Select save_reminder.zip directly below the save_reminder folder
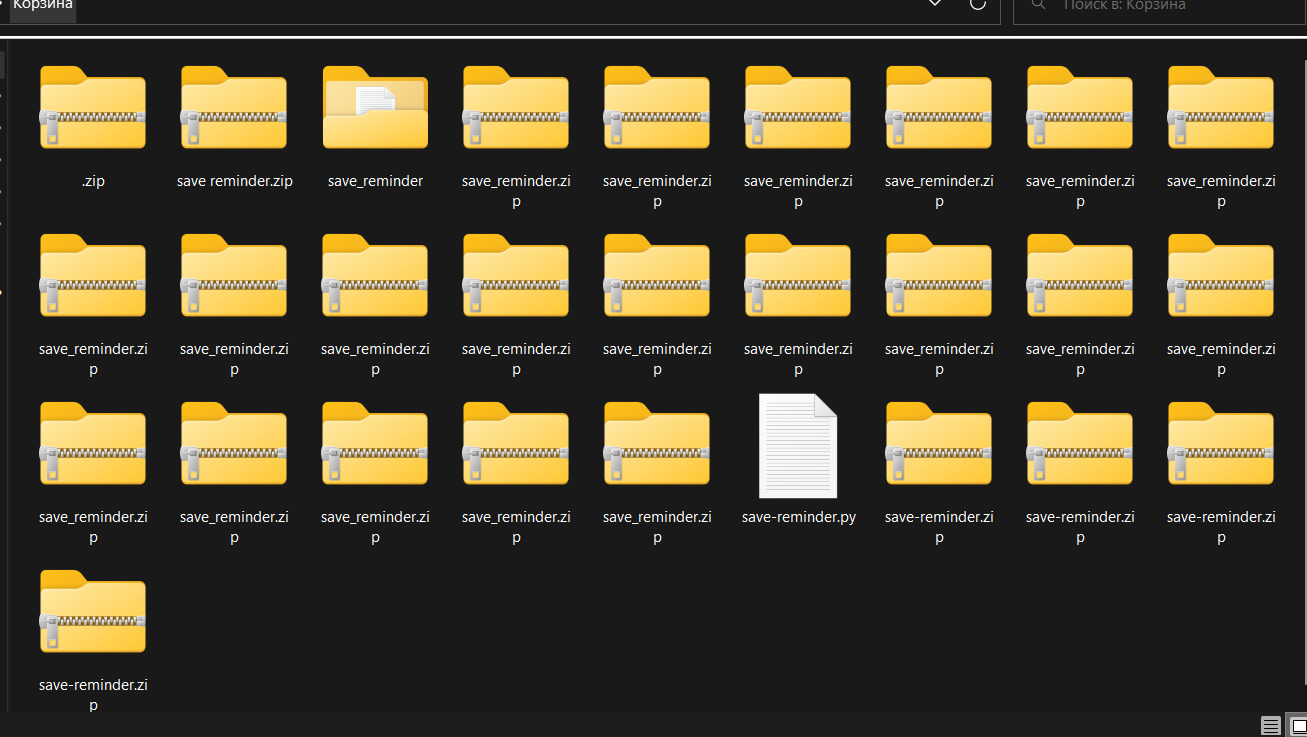The height and width of the screenshot is (737, 1307). [x=375, y=277]
